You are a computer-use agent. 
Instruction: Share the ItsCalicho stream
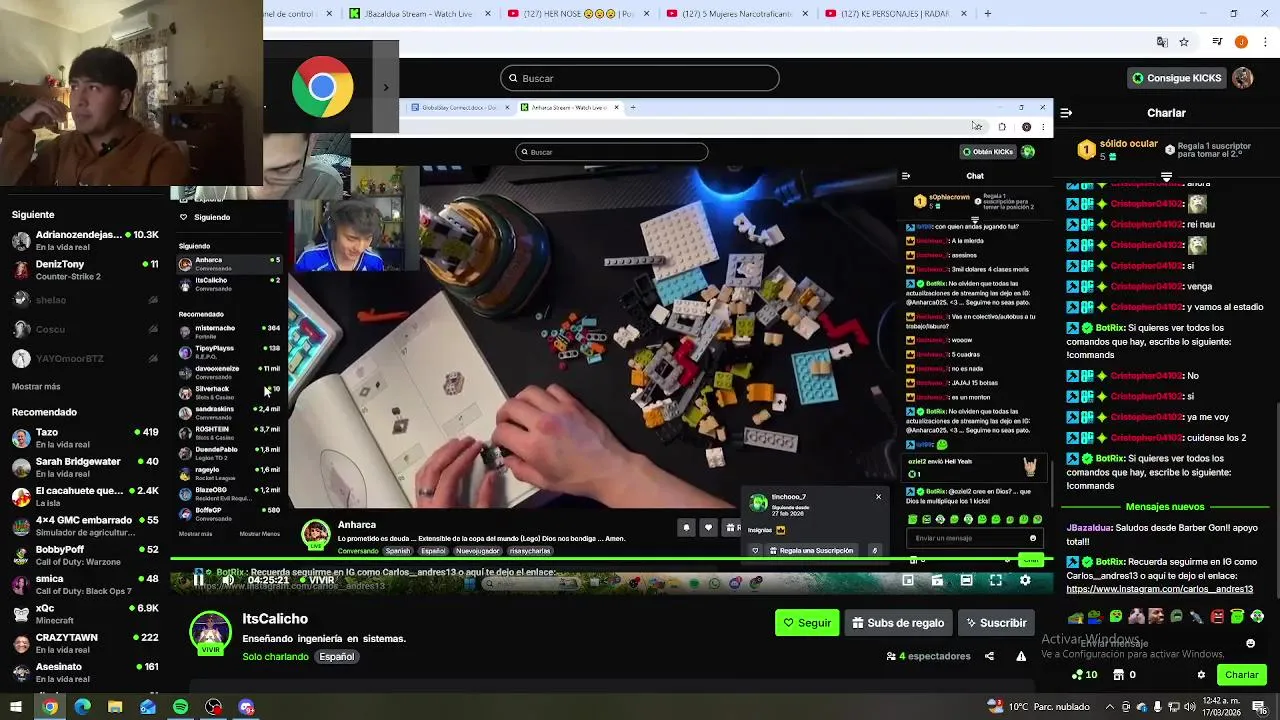tap(989, 656)
